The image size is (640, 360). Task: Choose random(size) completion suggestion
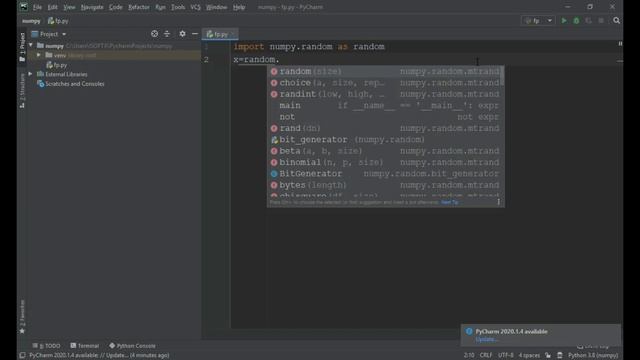(x=385, y=71)
